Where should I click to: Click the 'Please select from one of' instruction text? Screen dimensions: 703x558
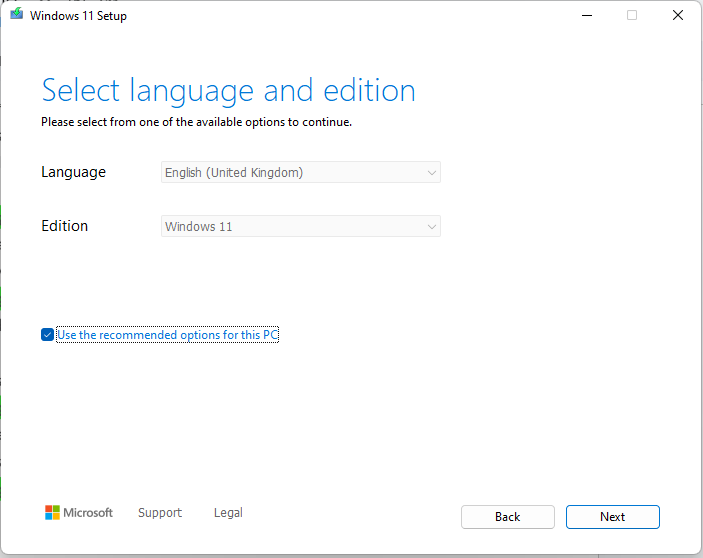coord(196,122)
